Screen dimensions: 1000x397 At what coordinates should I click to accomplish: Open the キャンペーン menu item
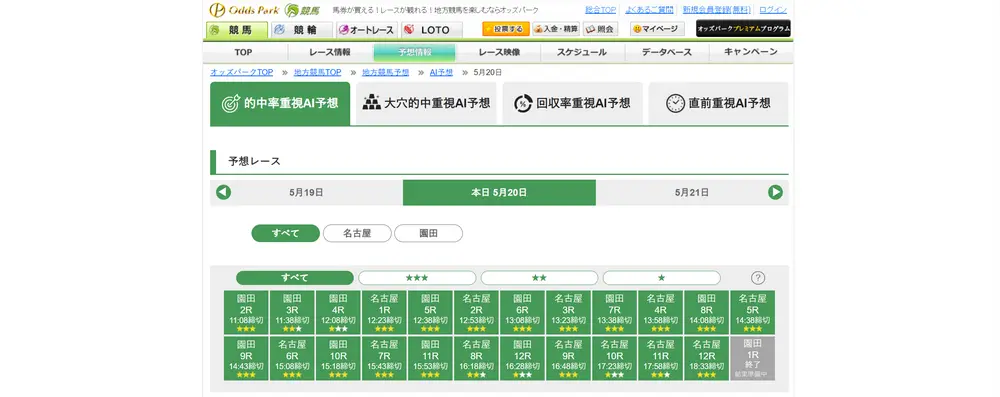click(x=751, y=52)
